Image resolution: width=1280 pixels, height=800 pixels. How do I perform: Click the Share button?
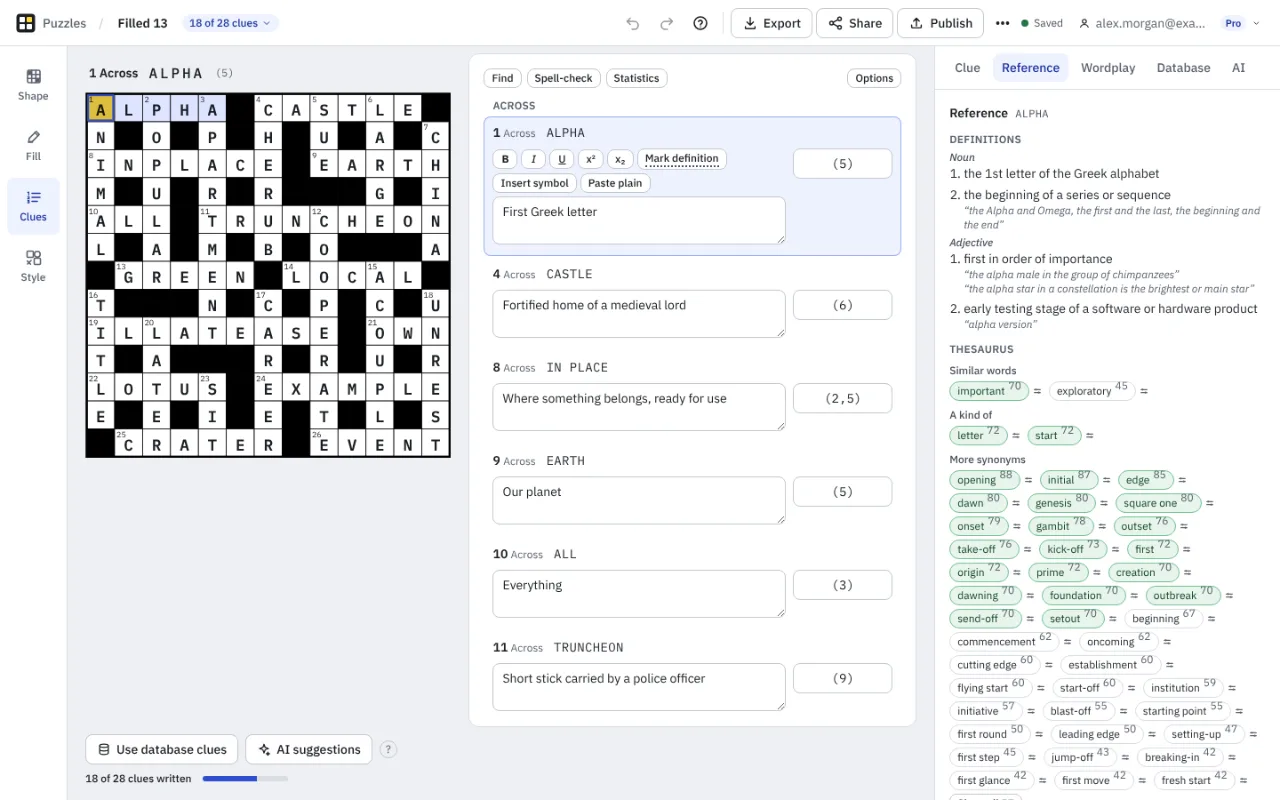coord(853,23)
